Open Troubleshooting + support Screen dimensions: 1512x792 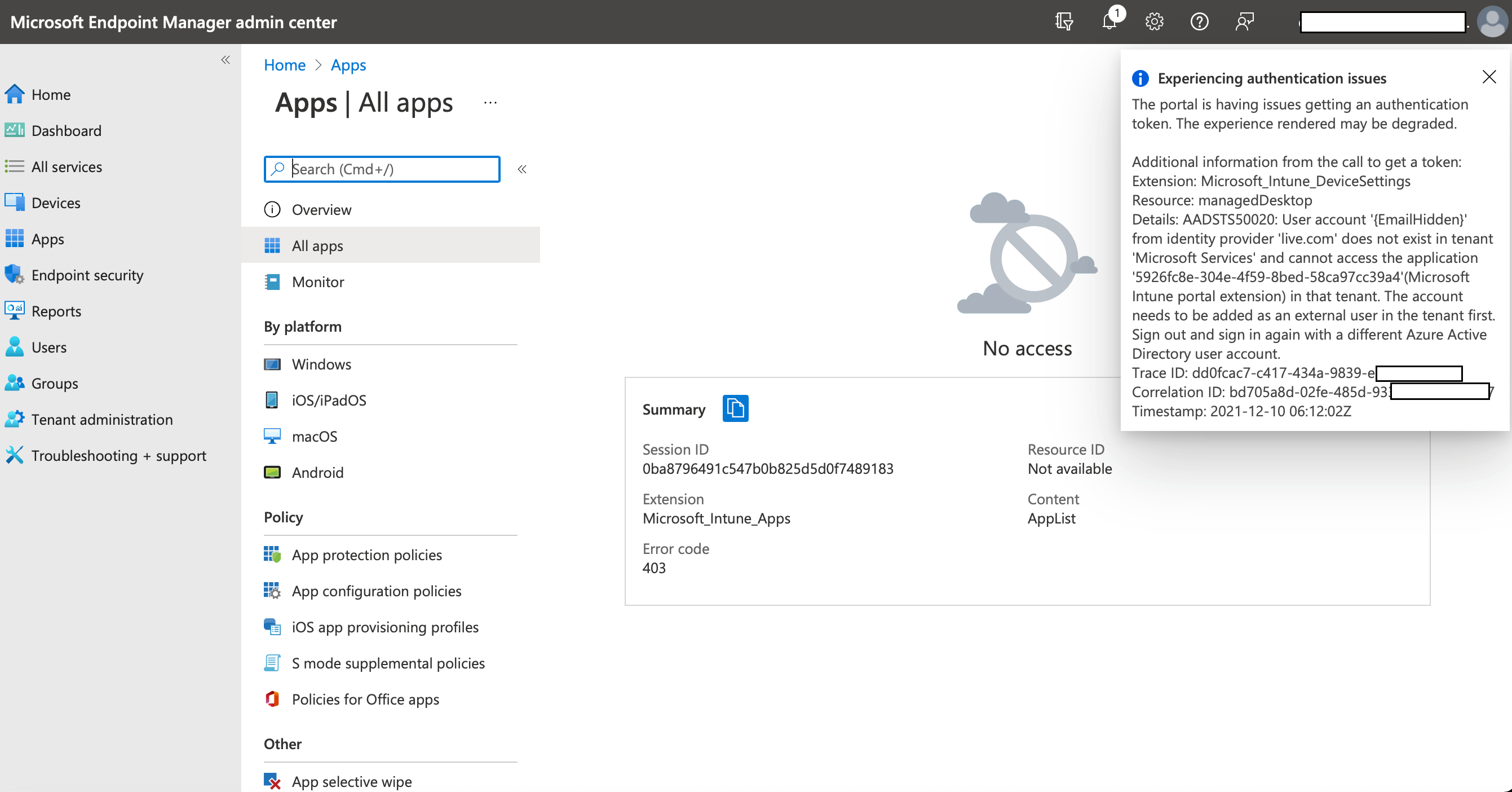[x=120, y=456]
